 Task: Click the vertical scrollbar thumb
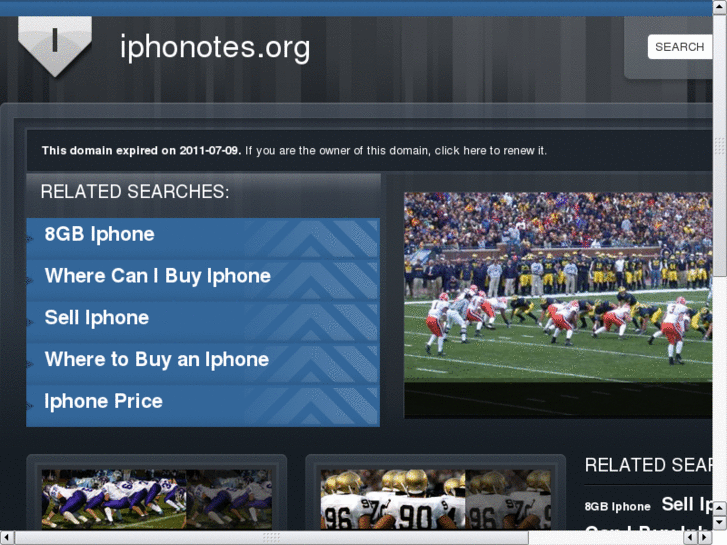(x=720, y=143)
